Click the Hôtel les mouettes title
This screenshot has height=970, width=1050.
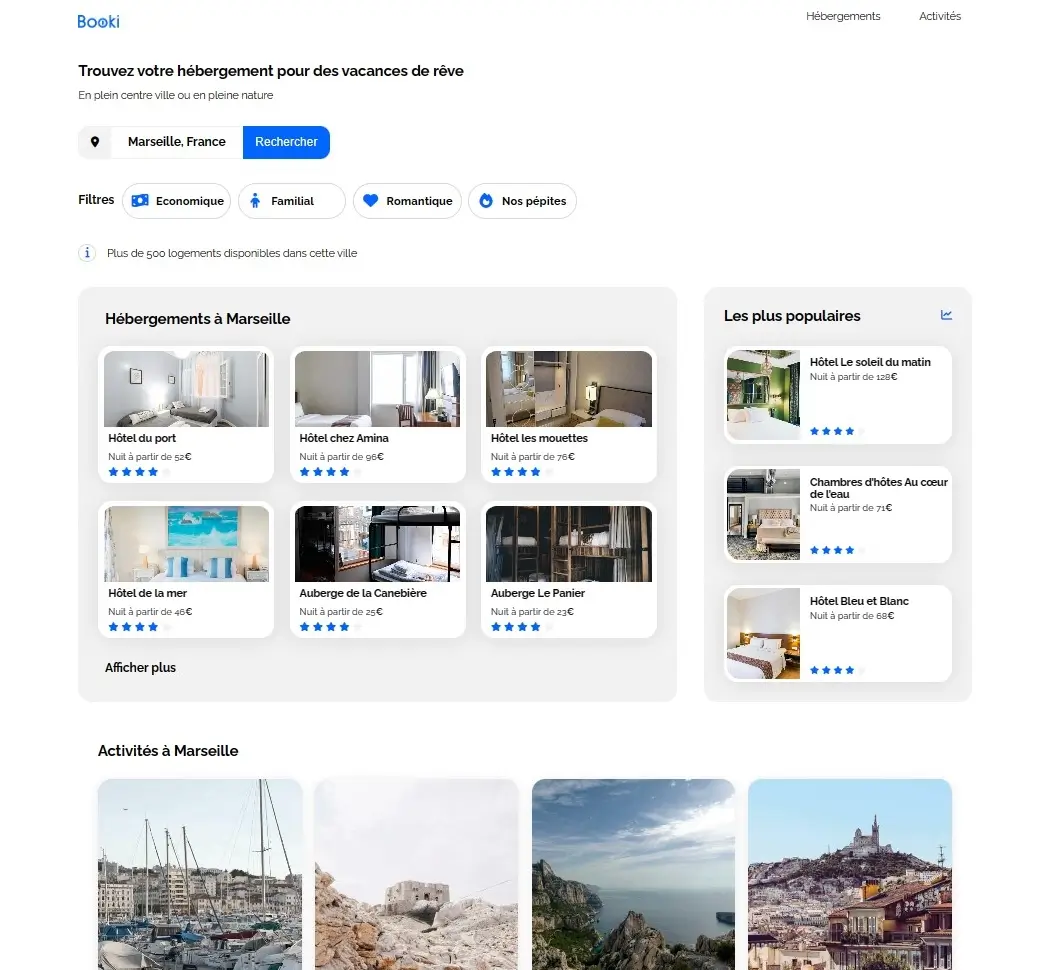coord(539,438)
